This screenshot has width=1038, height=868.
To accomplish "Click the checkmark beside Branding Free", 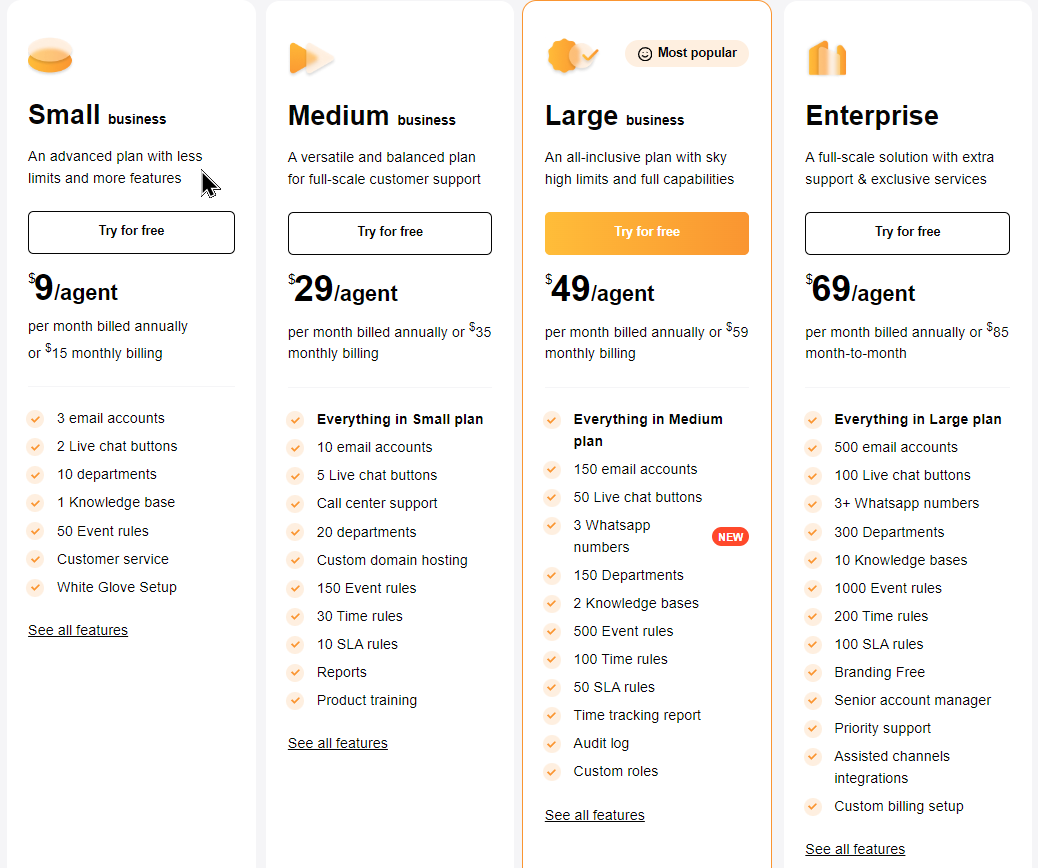I will click(813, 672).
